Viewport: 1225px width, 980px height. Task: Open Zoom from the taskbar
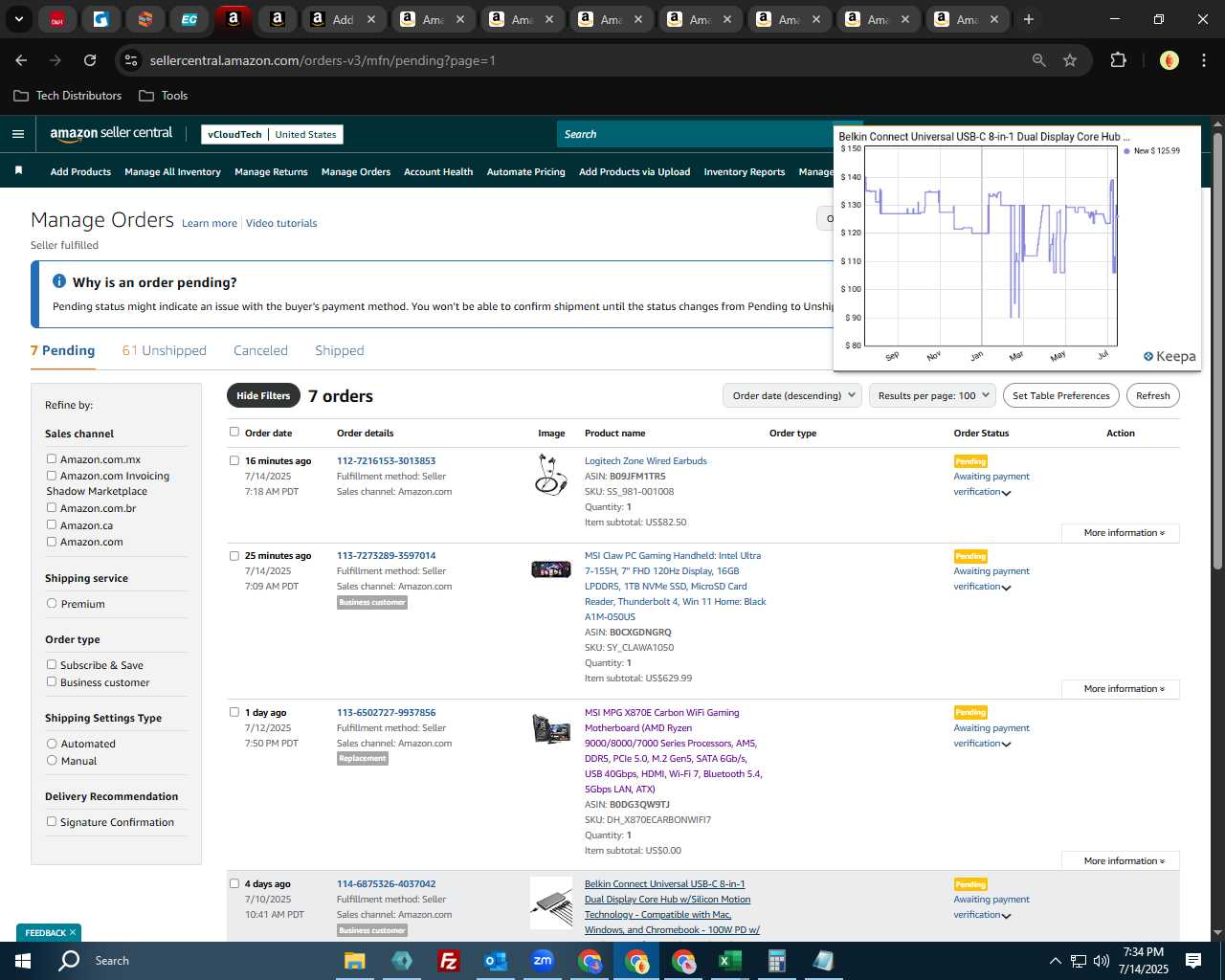(542, 961)
